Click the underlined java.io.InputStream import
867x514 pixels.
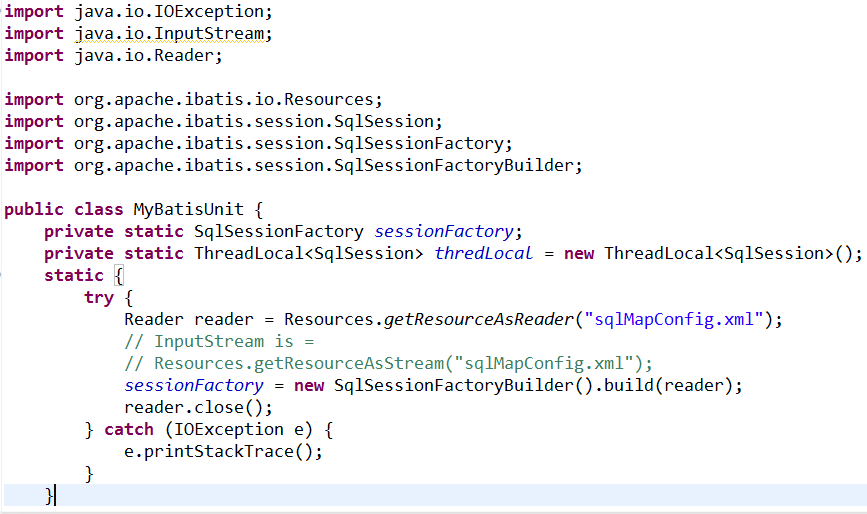coord(174,34)
